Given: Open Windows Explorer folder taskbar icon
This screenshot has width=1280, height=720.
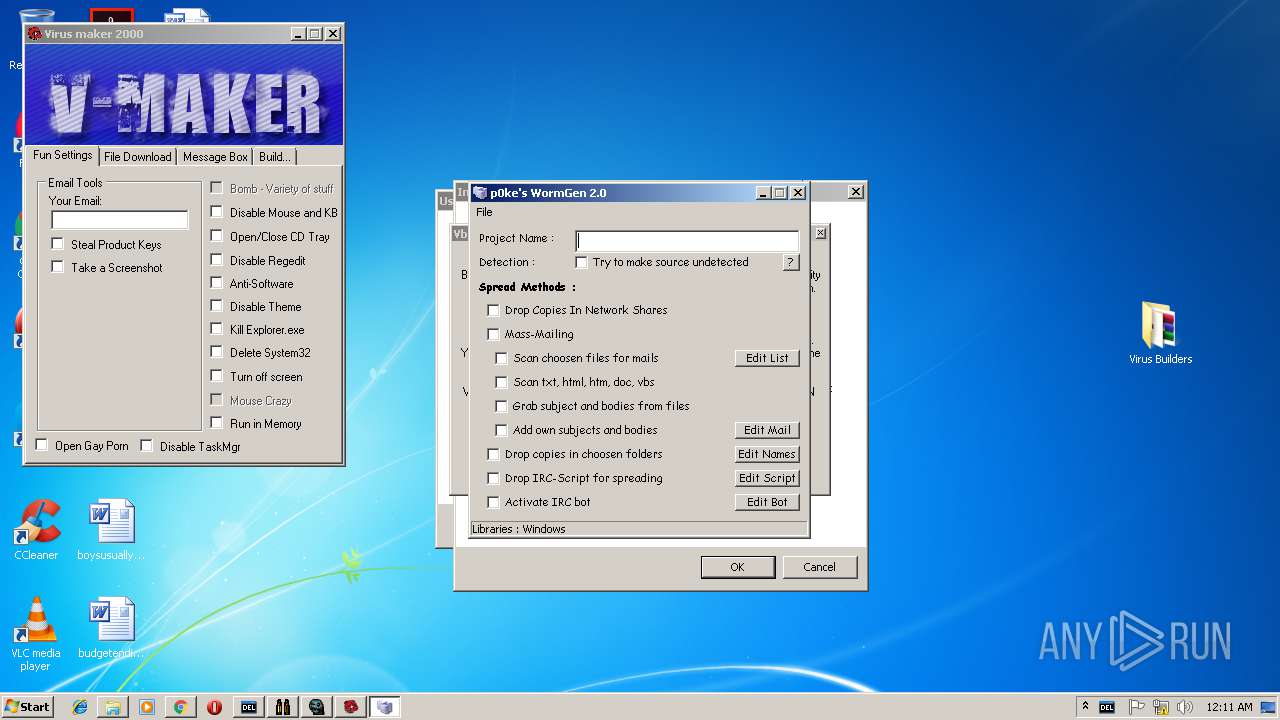Looking at the screenshot, I should 113,707.
